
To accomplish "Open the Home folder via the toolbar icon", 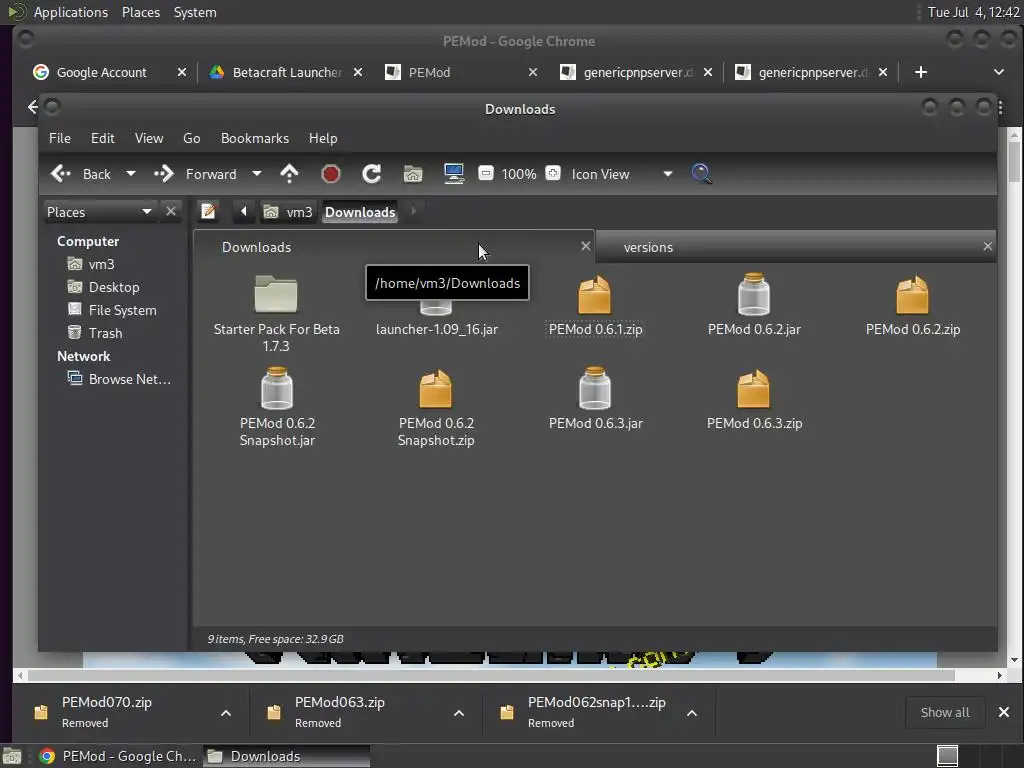I will pyautogui.click(x=413, y=174).
